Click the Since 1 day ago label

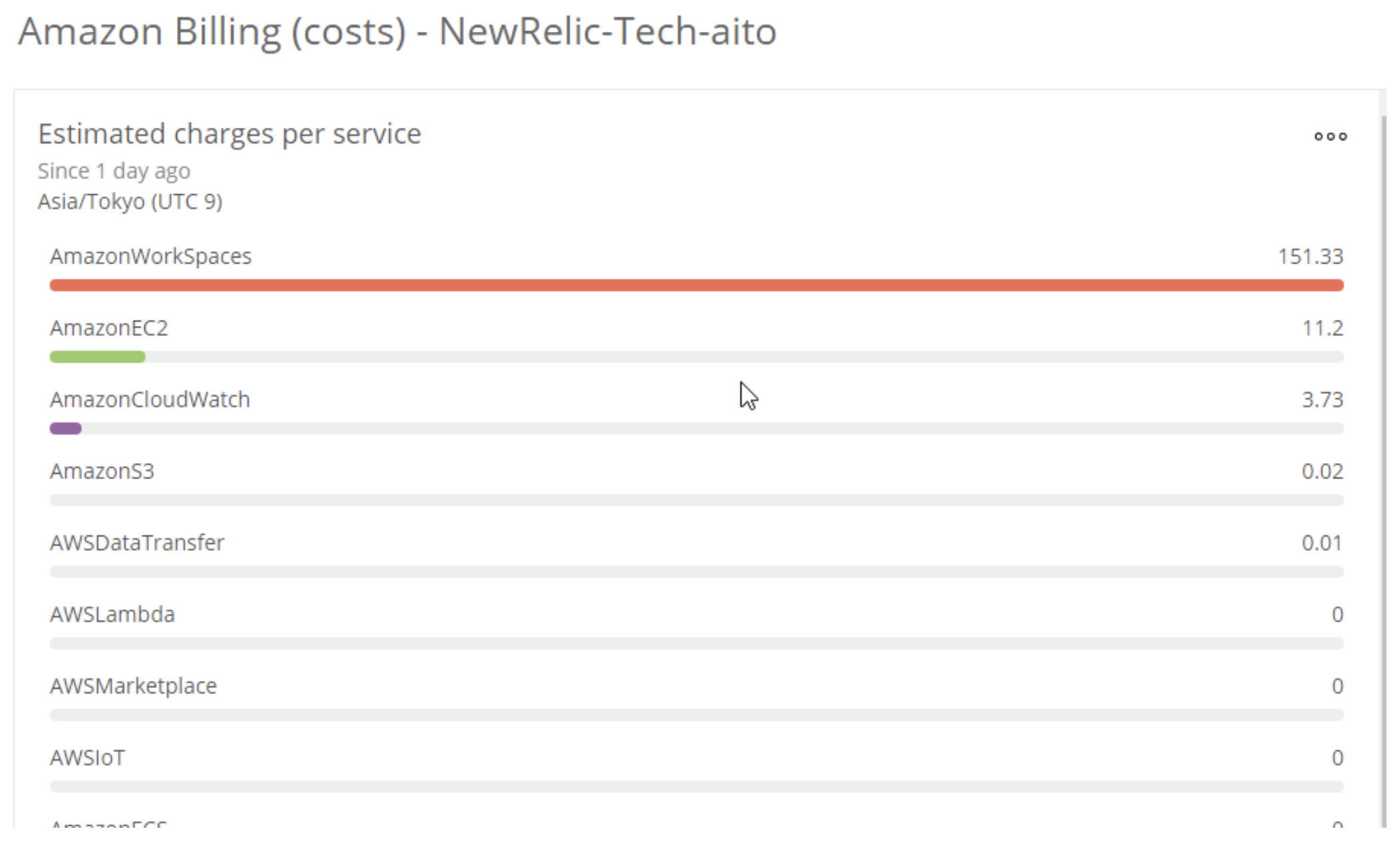pos(114,171)
